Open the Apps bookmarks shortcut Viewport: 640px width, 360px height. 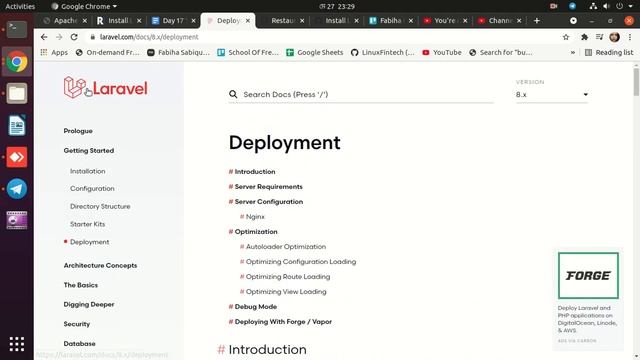(54, 52)
